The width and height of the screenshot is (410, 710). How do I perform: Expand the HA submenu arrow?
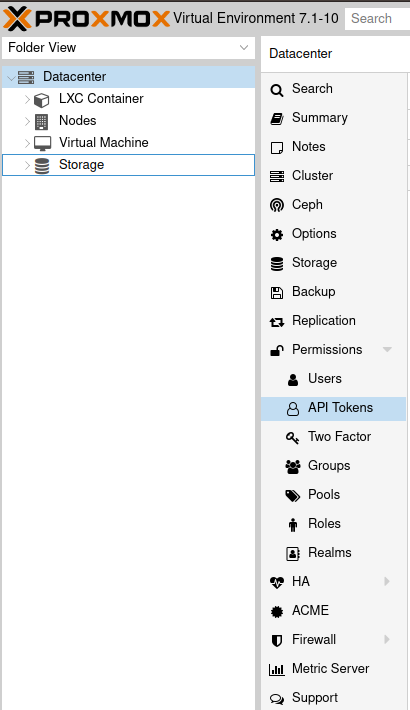(x=387, y=581)
